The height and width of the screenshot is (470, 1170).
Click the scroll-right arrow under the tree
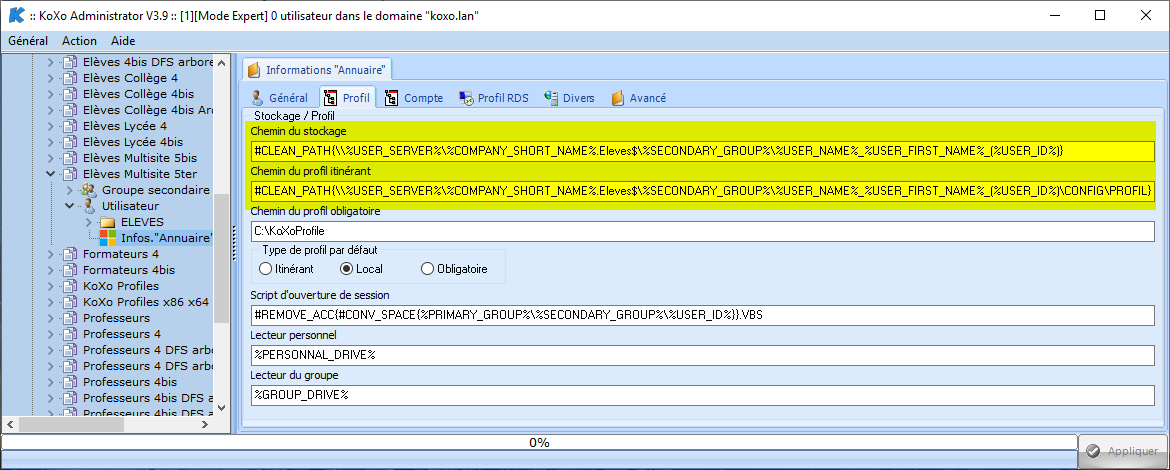point(205,424)
